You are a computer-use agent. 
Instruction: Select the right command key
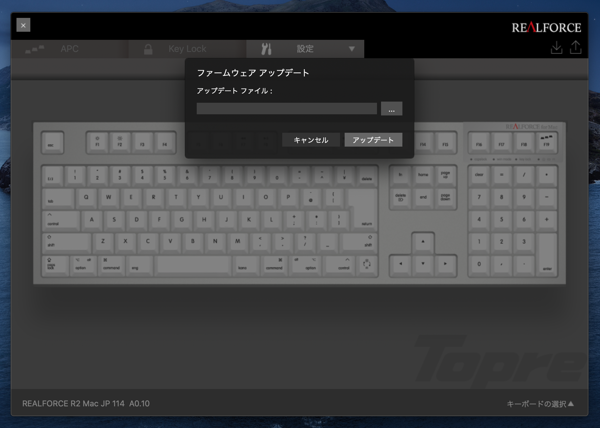[274, 265]
